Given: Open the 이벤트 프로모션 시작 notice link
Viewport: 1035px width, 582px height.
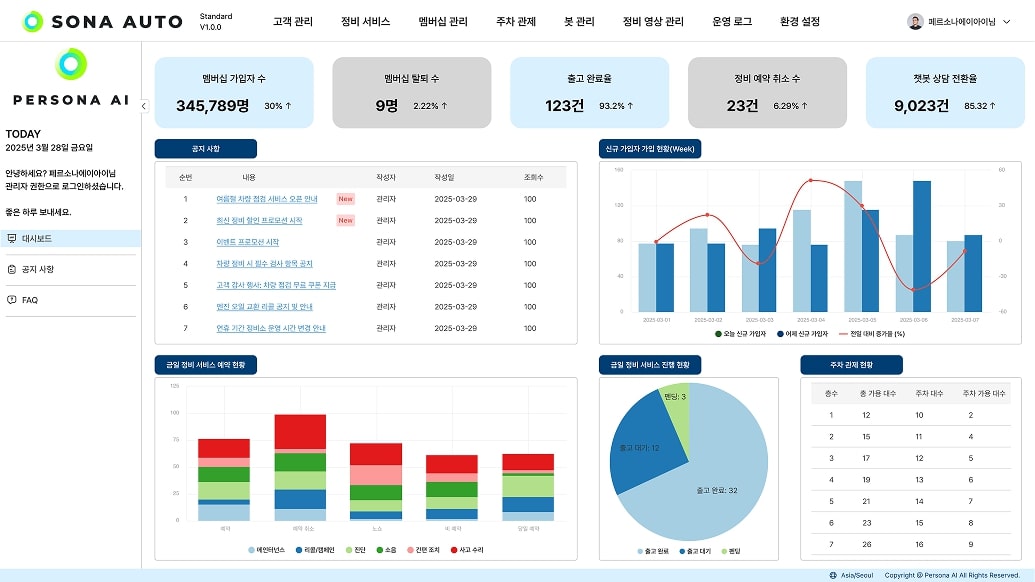Looking at the screenshot, I should pos(248,242).
